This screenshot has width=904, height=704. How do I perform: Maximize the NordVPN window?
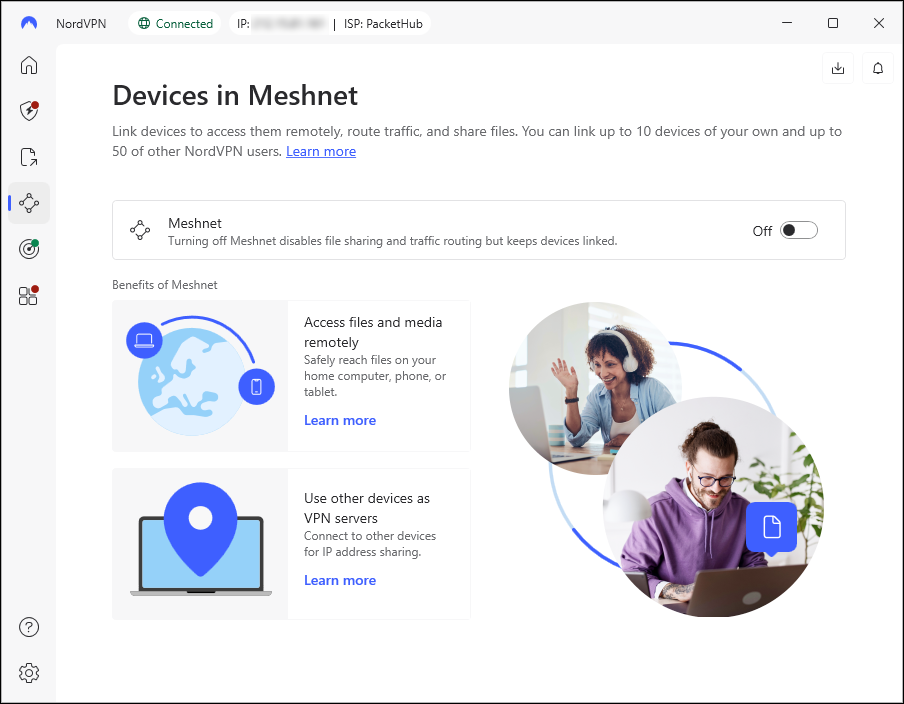(x=833, y=23)
